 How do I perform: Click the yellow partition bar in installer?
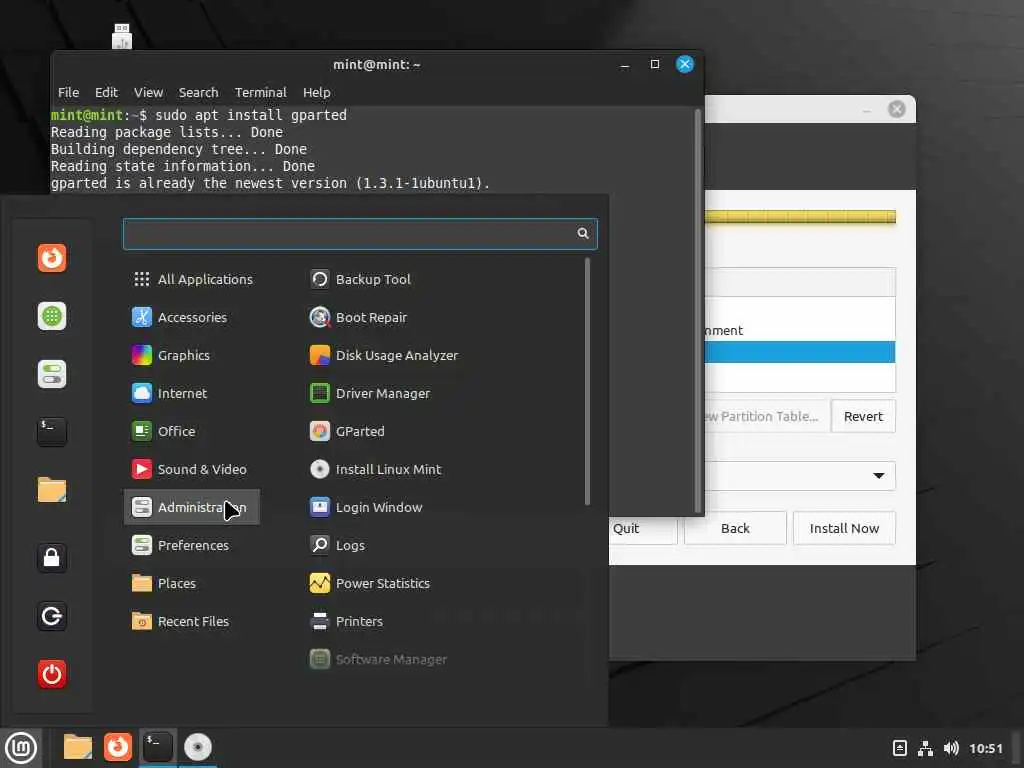click(x=799, y=217)
